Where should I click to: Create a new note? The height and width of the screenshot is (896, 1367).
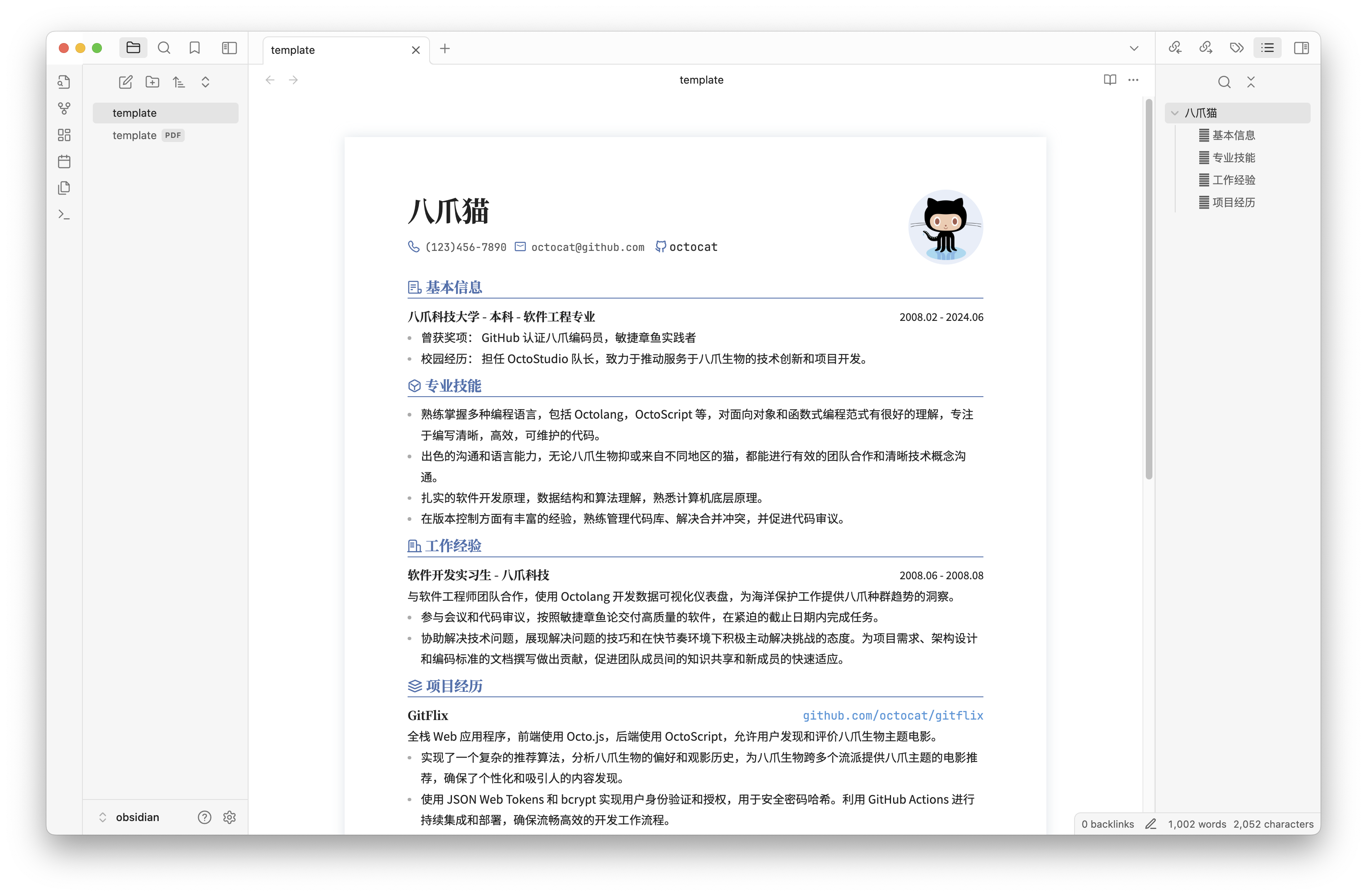(x=125, y=82)
